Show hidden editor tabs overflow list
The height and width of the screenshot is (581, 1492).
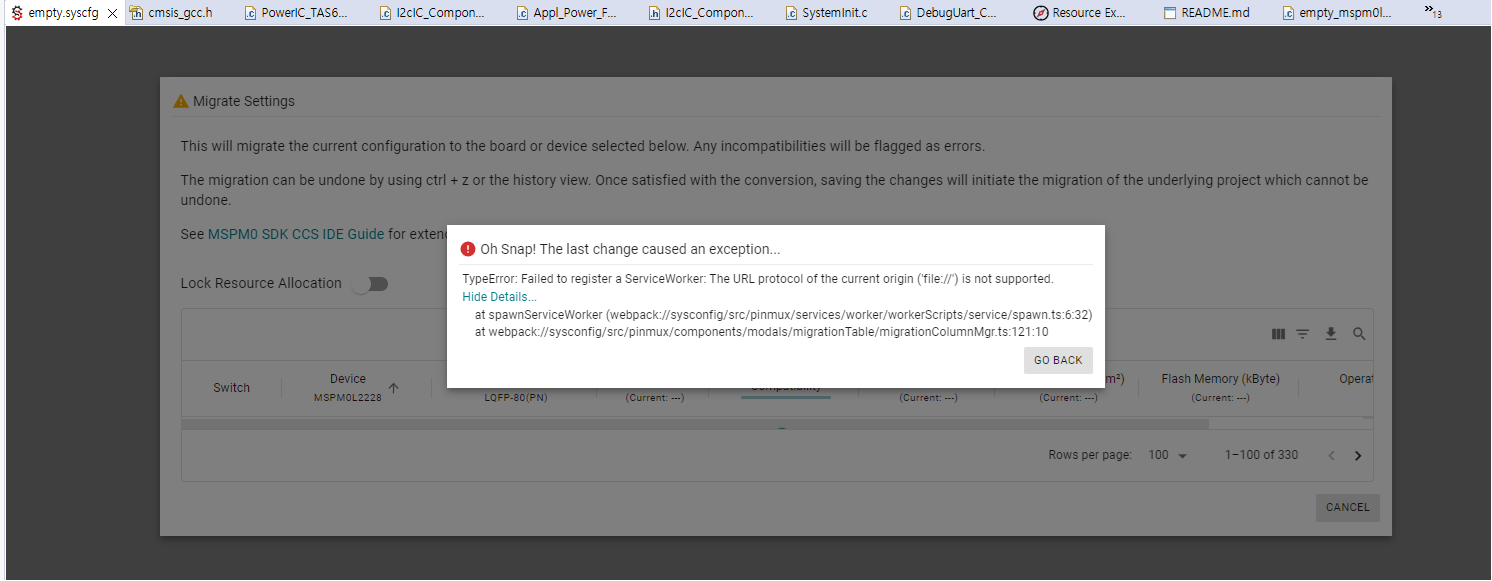point(1432,12)
